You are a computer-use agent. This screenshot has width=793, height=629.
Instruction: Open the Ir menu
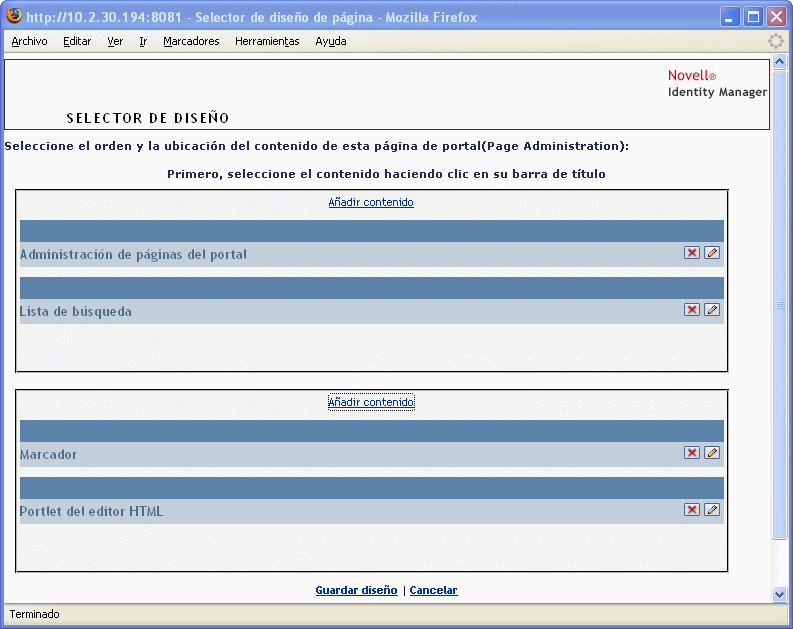(x=143, y=41)
